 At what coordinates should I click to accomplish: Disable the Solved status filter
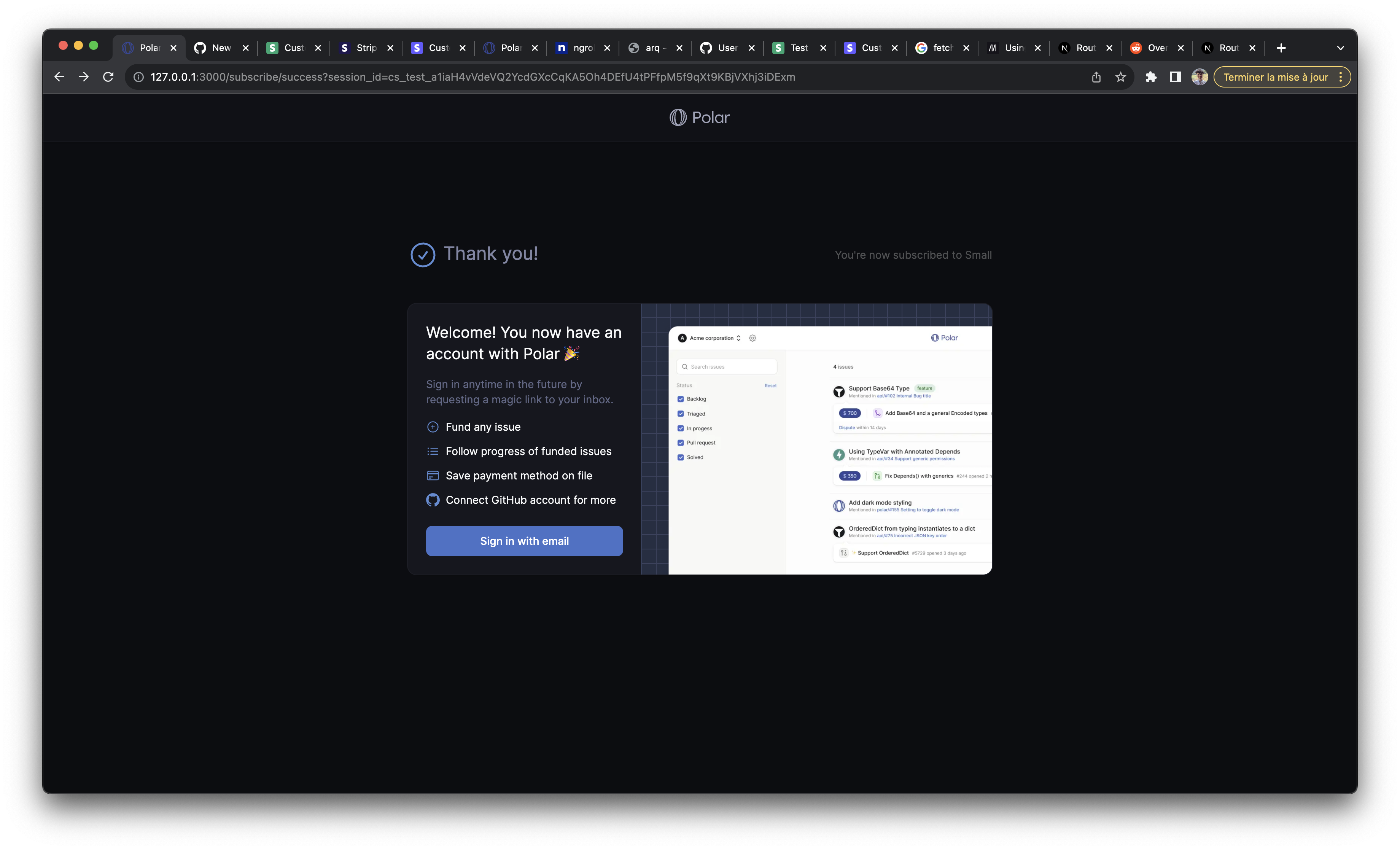point(681,457)
